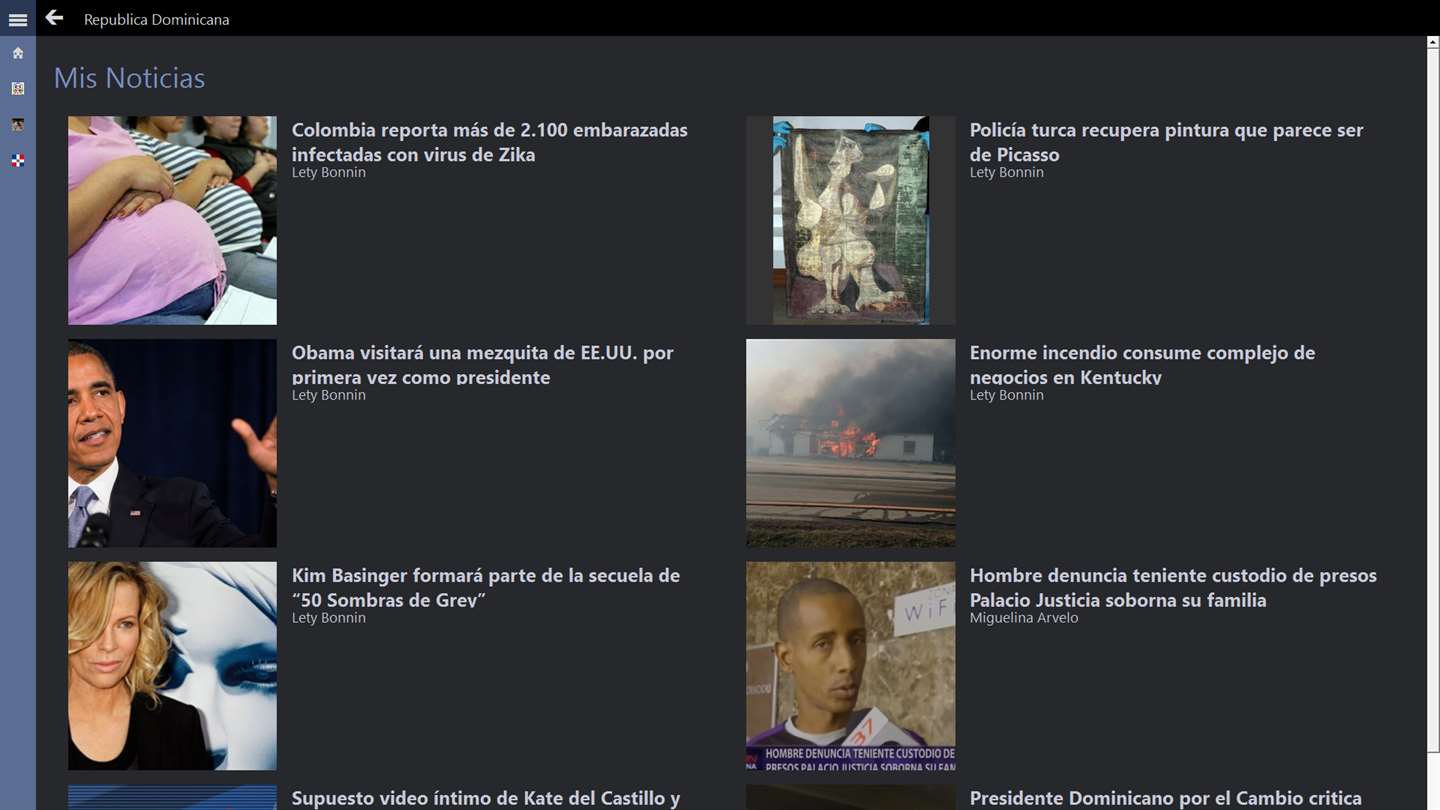This screenshot has height=810, width=1440.
Task: Open the Hombre denuncia teniente custodio headline
Action: click(1173, 588)
